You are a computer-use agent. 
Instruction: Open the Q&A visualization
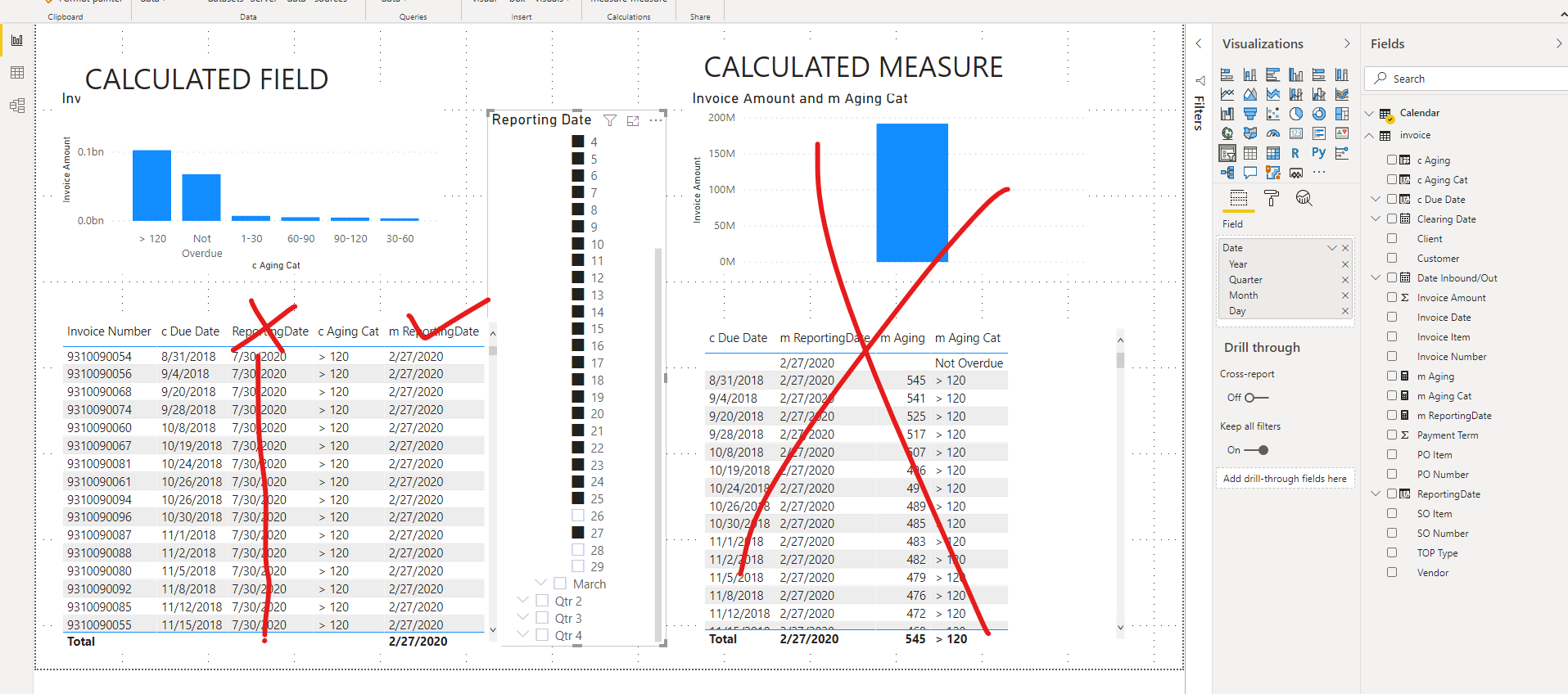[x=1250, y=173]
